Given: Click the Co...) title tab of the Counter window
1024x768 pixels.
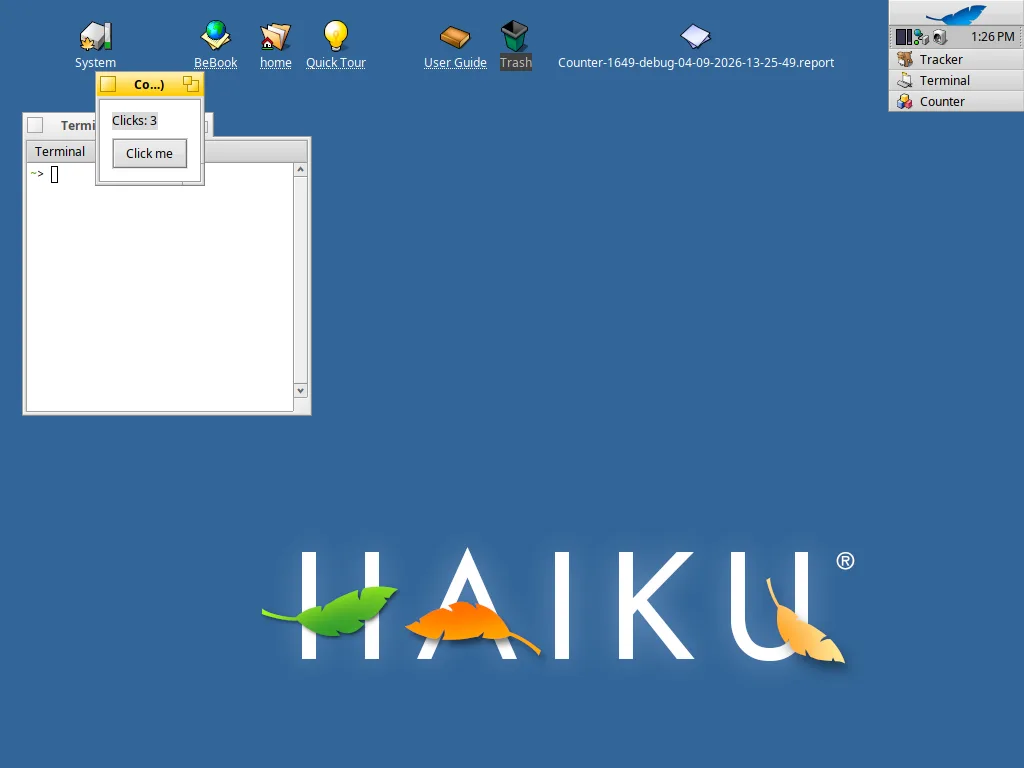Looking at the screenshot, I should [149, 84].
